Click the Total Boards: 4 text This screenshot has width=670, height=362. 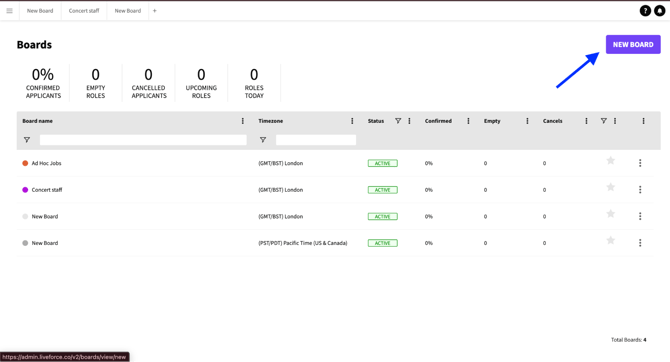pyautogui.click(x=629, y=340)
